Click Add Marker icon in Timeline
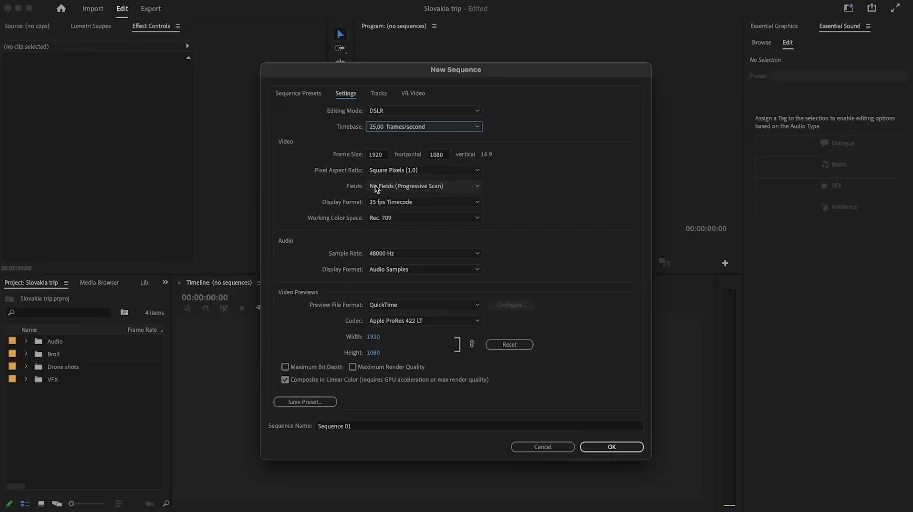The image size is (913, 512). (x=242, y=309)
